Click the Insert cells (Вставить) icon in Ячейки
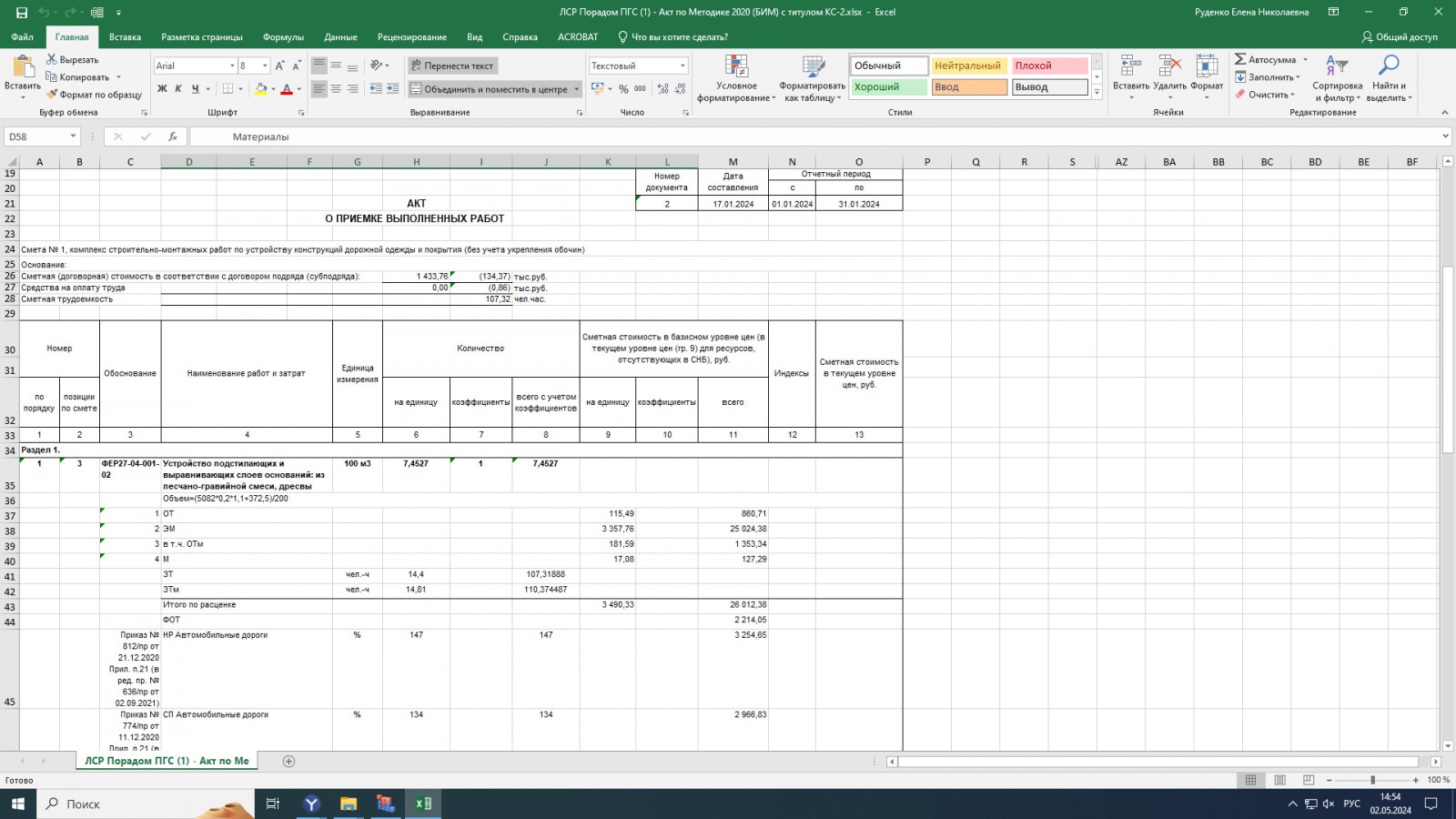Image resolution: width=1456 pixels, height=819 pixels. 1130,66
